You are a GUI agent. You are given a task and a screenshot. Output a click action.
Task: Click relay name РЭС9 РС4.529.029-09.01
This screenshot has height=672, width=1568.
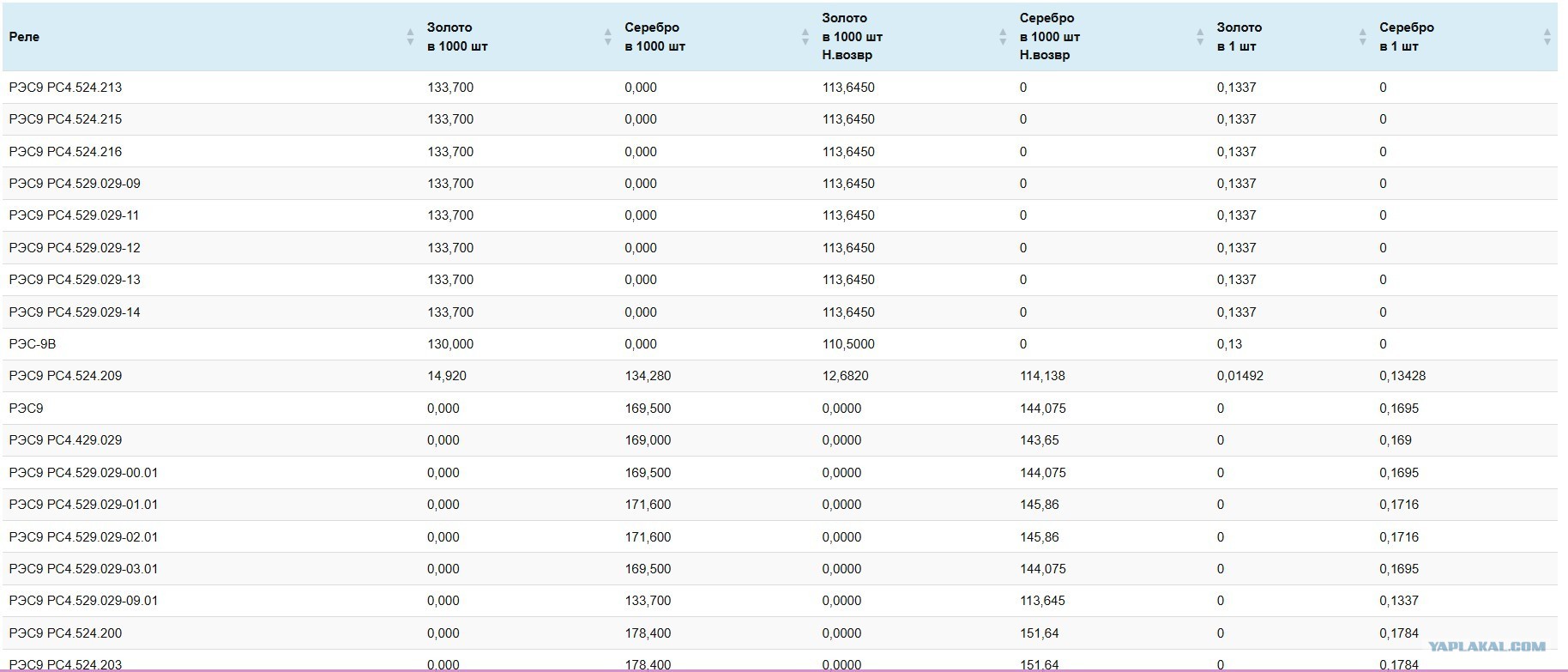(x=83, y=601)
